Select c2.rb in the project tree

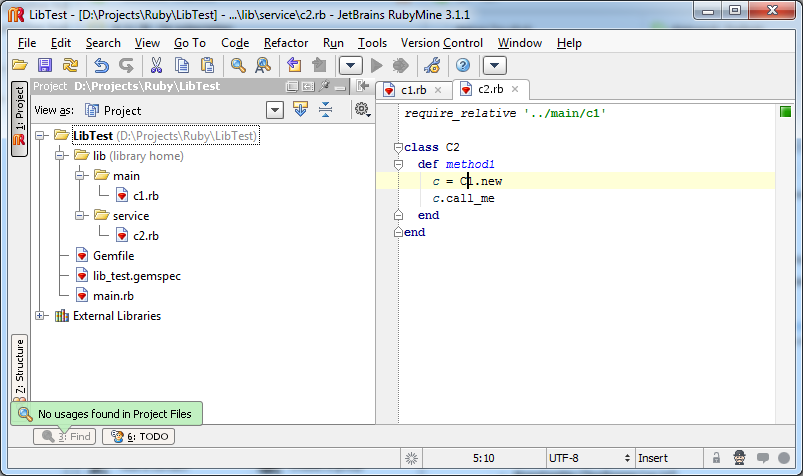pos(145,236)
